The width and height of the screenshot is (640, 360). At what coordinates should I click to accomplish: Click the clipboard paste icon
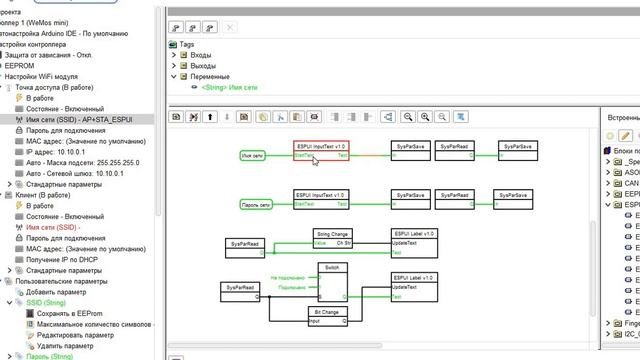297,117
